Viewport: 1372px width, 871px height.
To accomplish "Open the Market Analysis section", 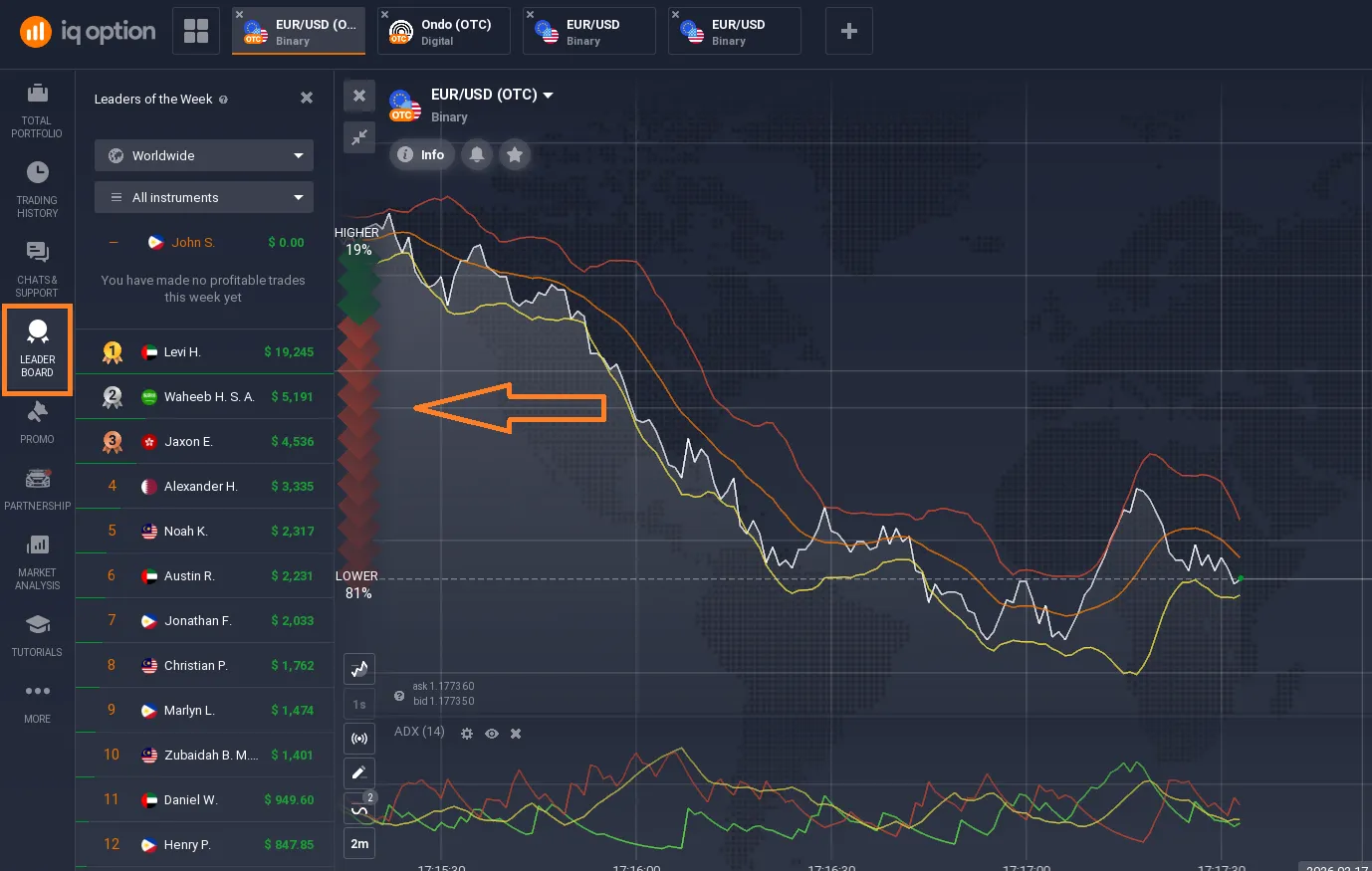I will coord(37,561).
